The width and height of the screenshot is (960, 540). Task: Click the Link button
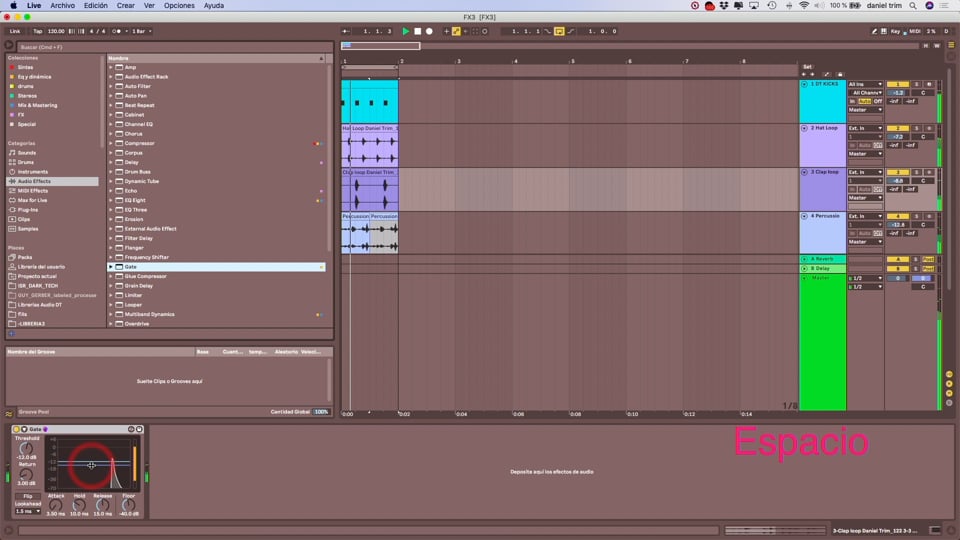(15, 31)
